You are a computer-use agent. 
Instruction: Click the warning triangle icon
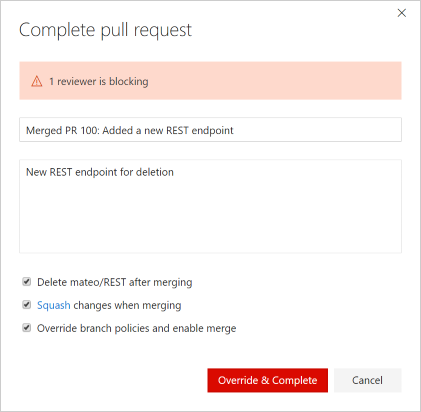coord(37,81)
